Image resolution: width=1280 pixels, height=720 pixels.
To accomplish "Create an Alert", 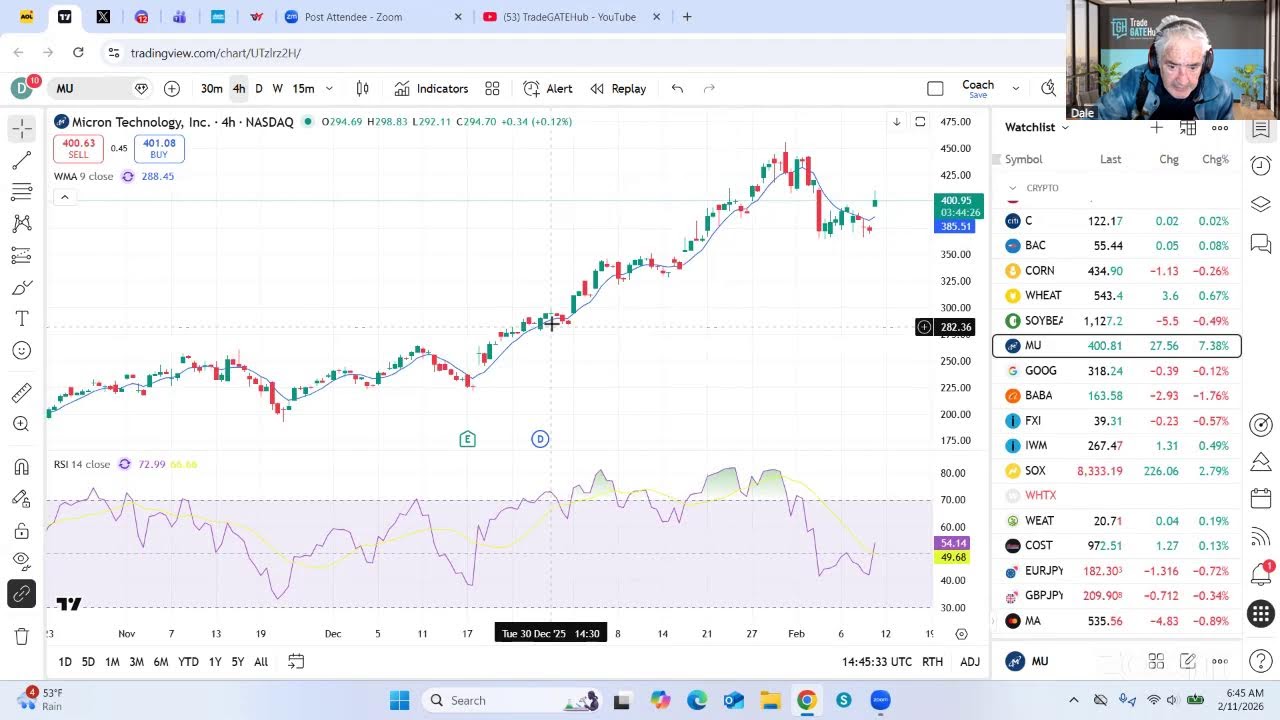I will click(x=548, y=88).
